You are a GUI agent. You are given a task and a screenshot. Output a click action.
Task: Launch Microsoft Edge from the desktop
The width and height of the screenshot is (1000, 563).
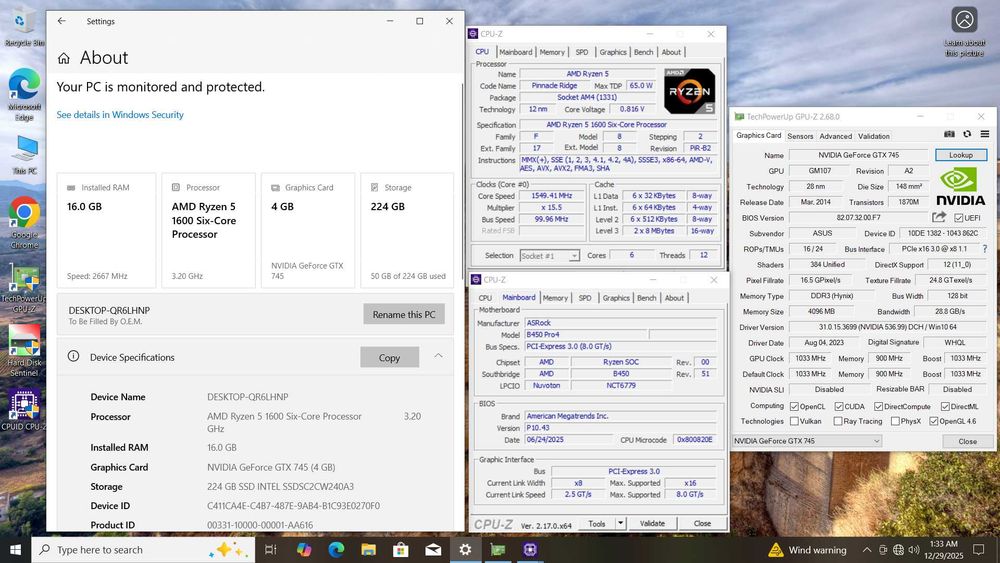click(x=24, y=94)
